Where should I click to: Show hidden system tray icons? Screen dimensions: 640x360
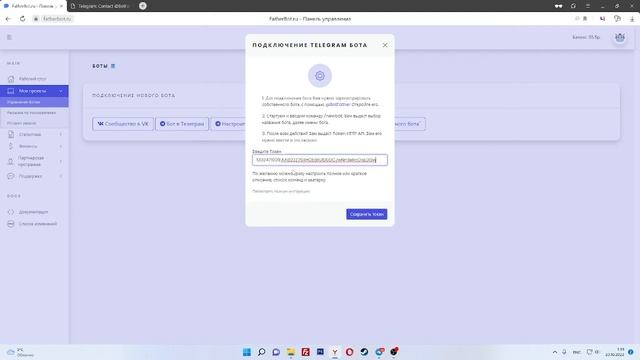[555, 352]
